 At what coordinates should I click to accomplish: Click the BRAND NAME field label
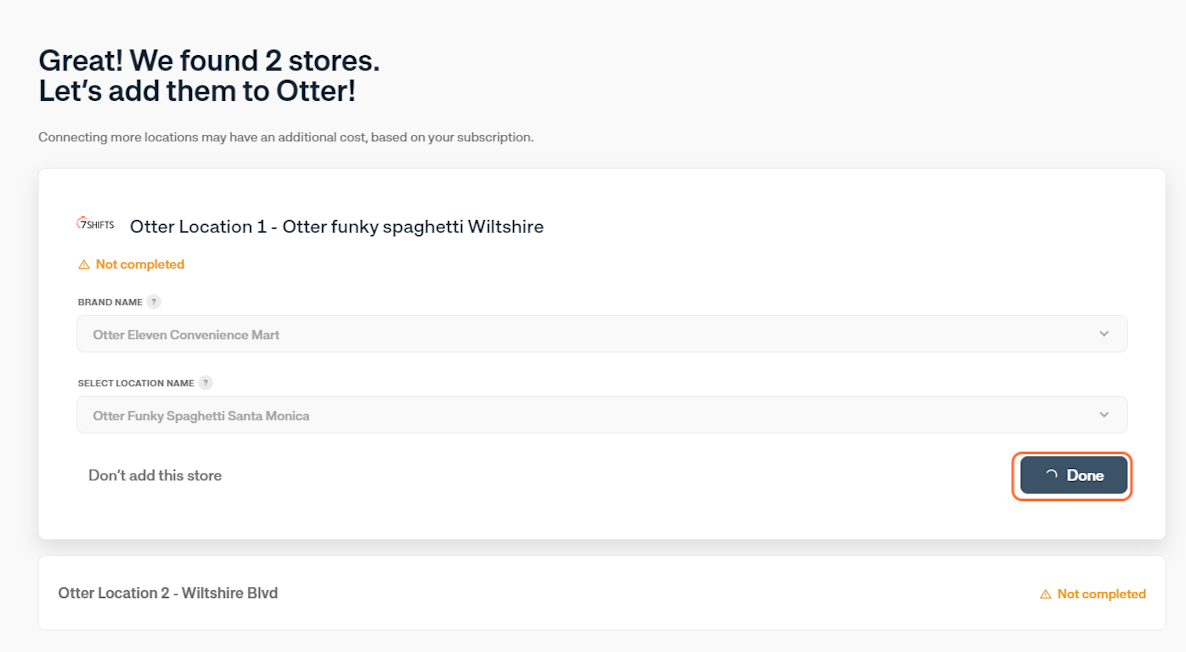click(x=110, y=302)
